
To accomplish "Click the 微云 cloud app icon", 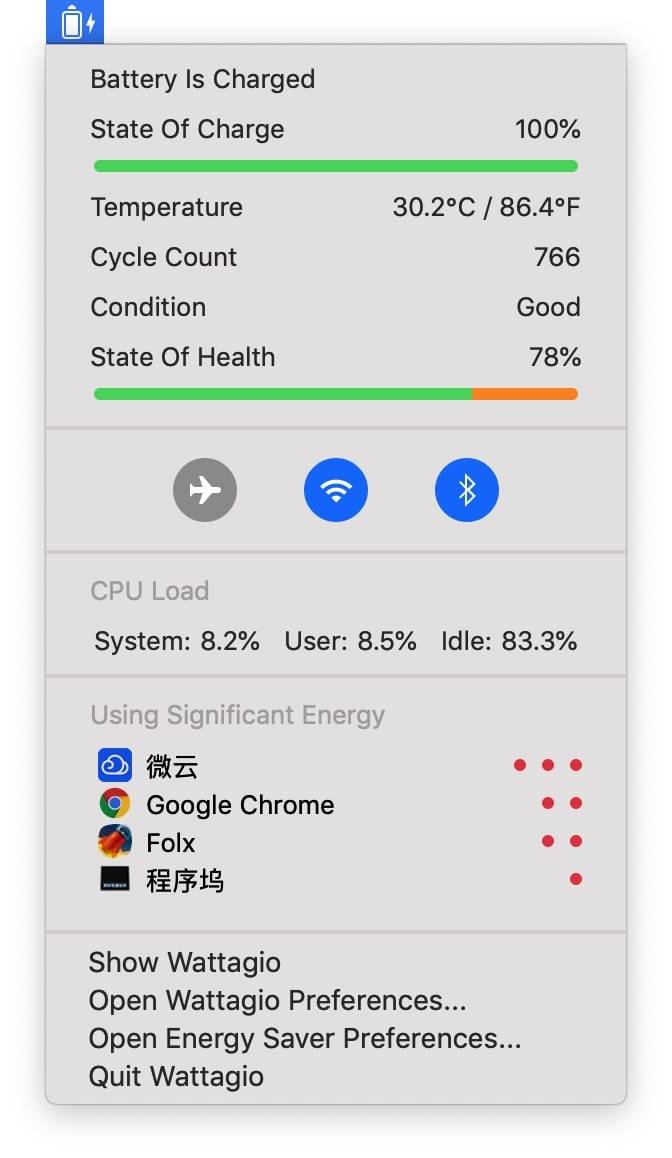I will [x=115, y=766].
